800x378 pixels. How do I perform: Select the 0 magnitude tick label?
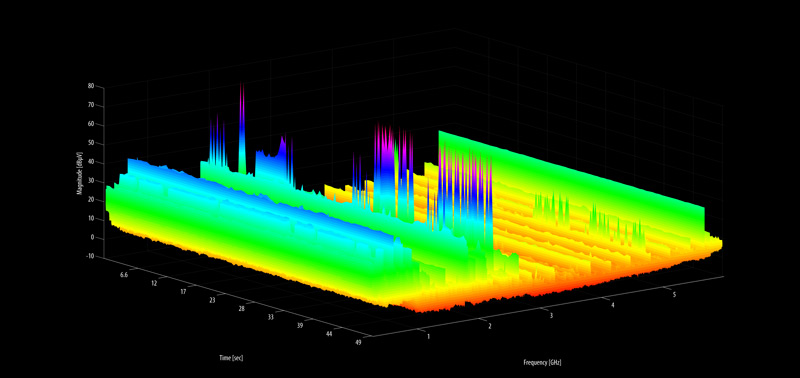93,237
